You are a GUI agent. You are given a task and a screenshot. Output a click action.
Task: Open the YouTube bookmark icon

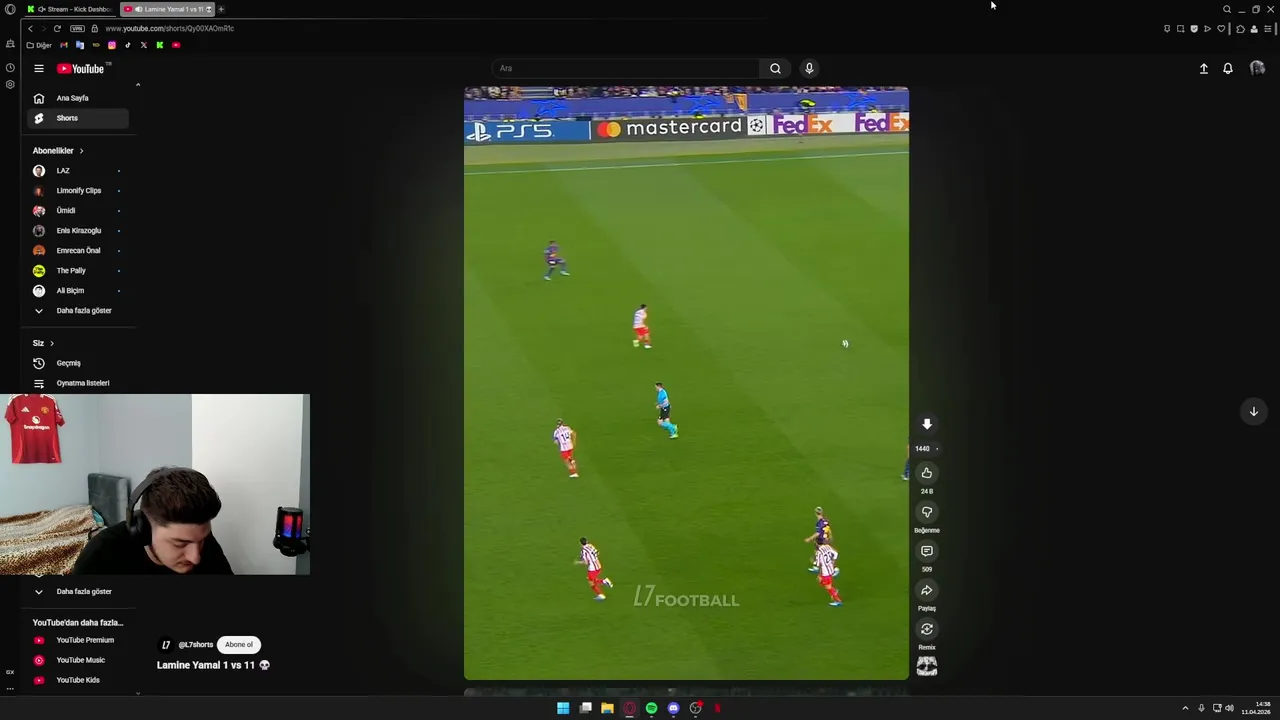[176, 45]
